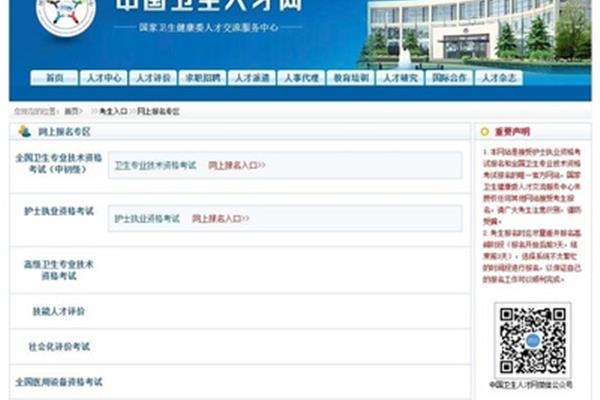The image size is (600, 400).
Task: Select 人才杂志 in the navigation bar
Action: point(499,78)
